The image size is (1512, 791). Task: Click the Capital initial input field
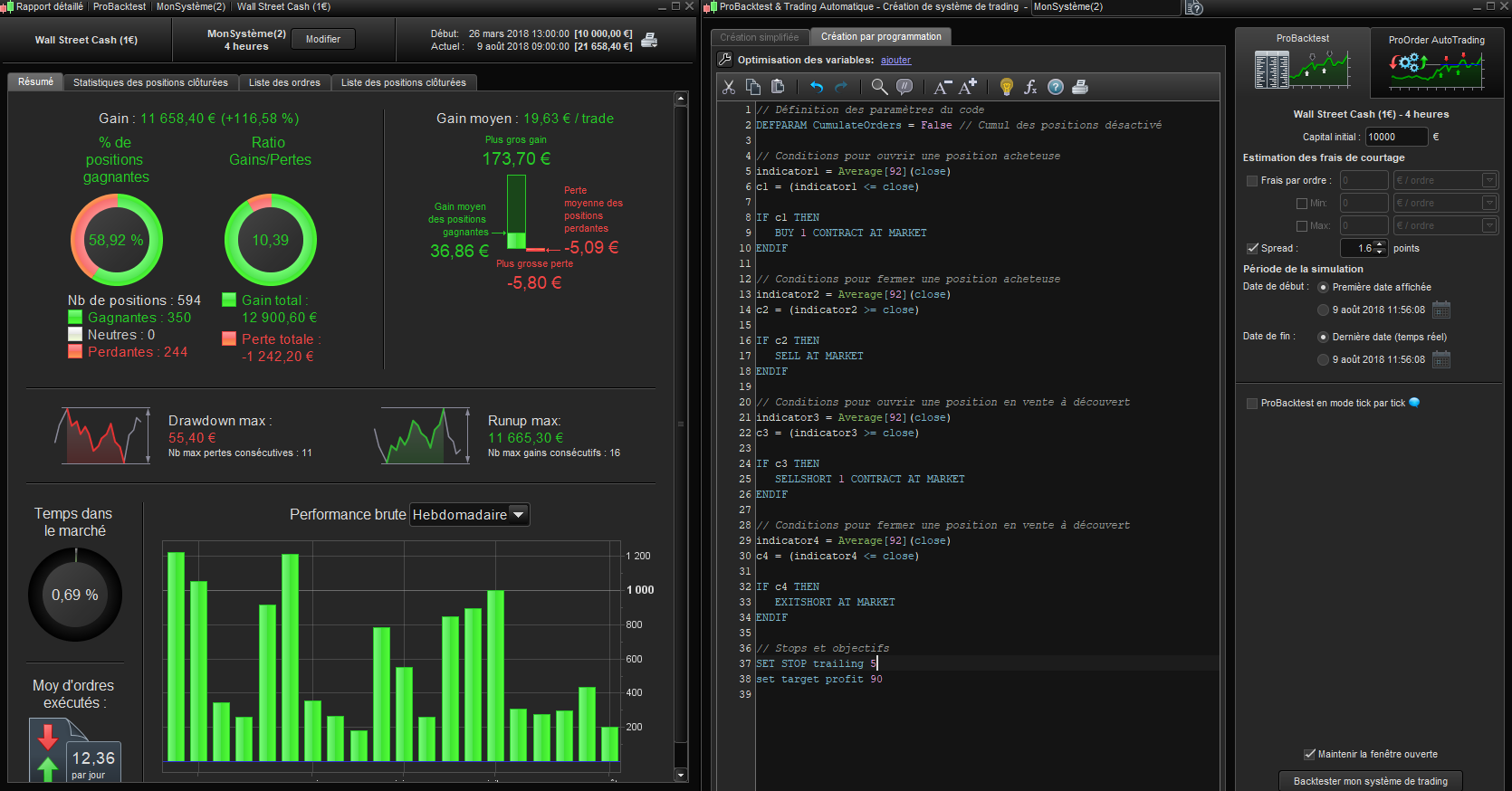[x=1395, y=137]
